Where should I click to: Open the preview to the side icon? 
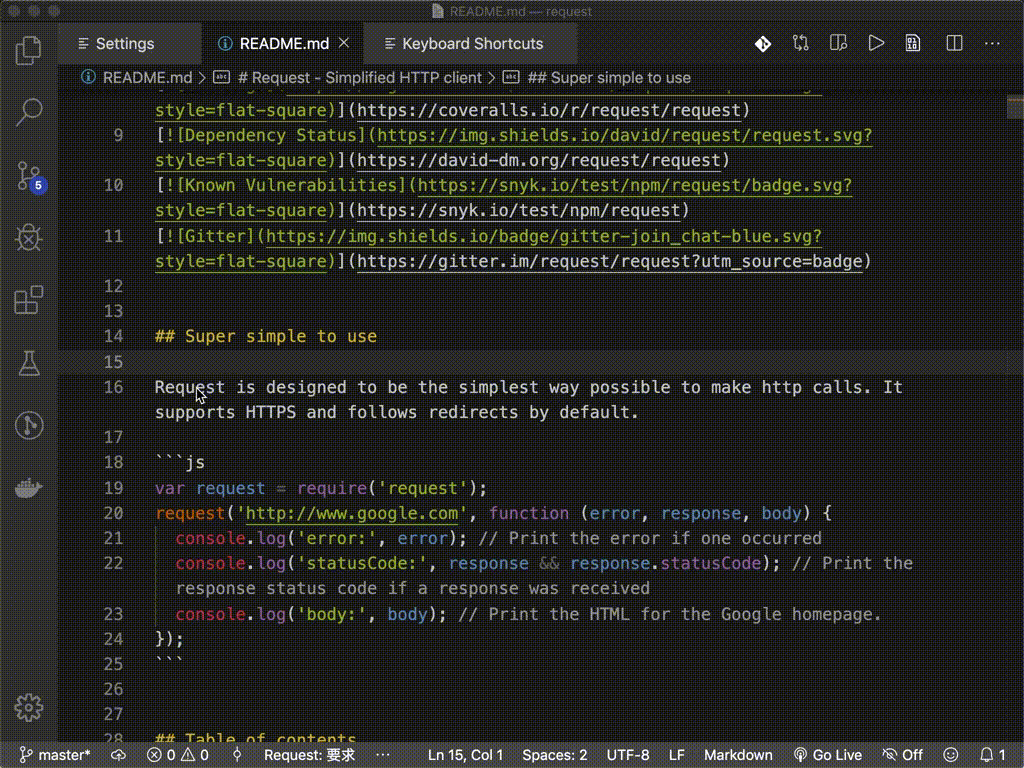[838, 44]
